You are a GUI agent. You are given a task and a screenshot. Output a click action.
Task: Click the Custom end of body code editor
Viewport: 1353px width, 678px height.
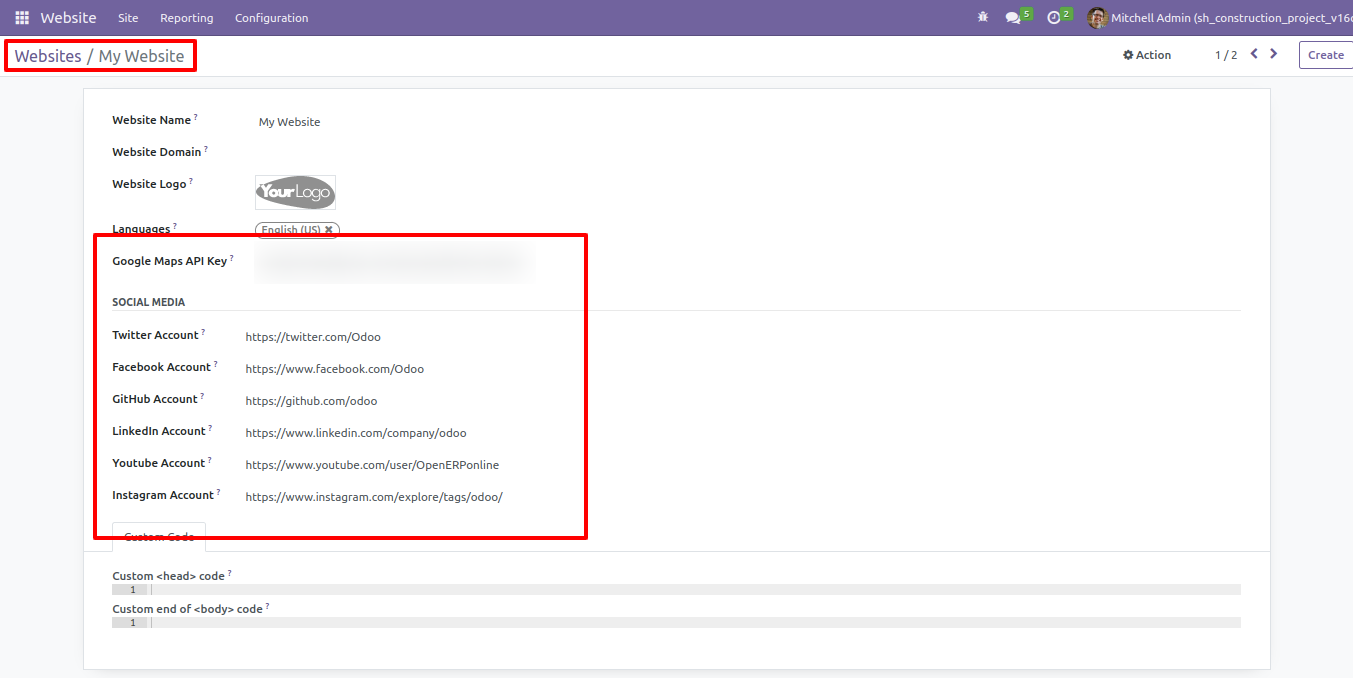[x=676, y=622]
